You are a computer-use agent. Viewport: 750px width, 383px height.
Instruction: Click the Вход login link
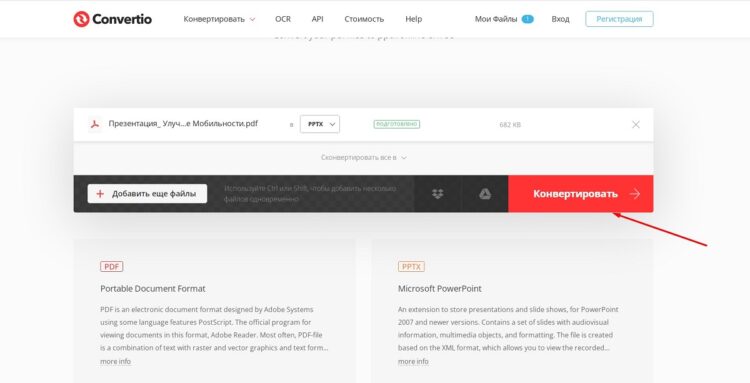[x=560, y=19]
